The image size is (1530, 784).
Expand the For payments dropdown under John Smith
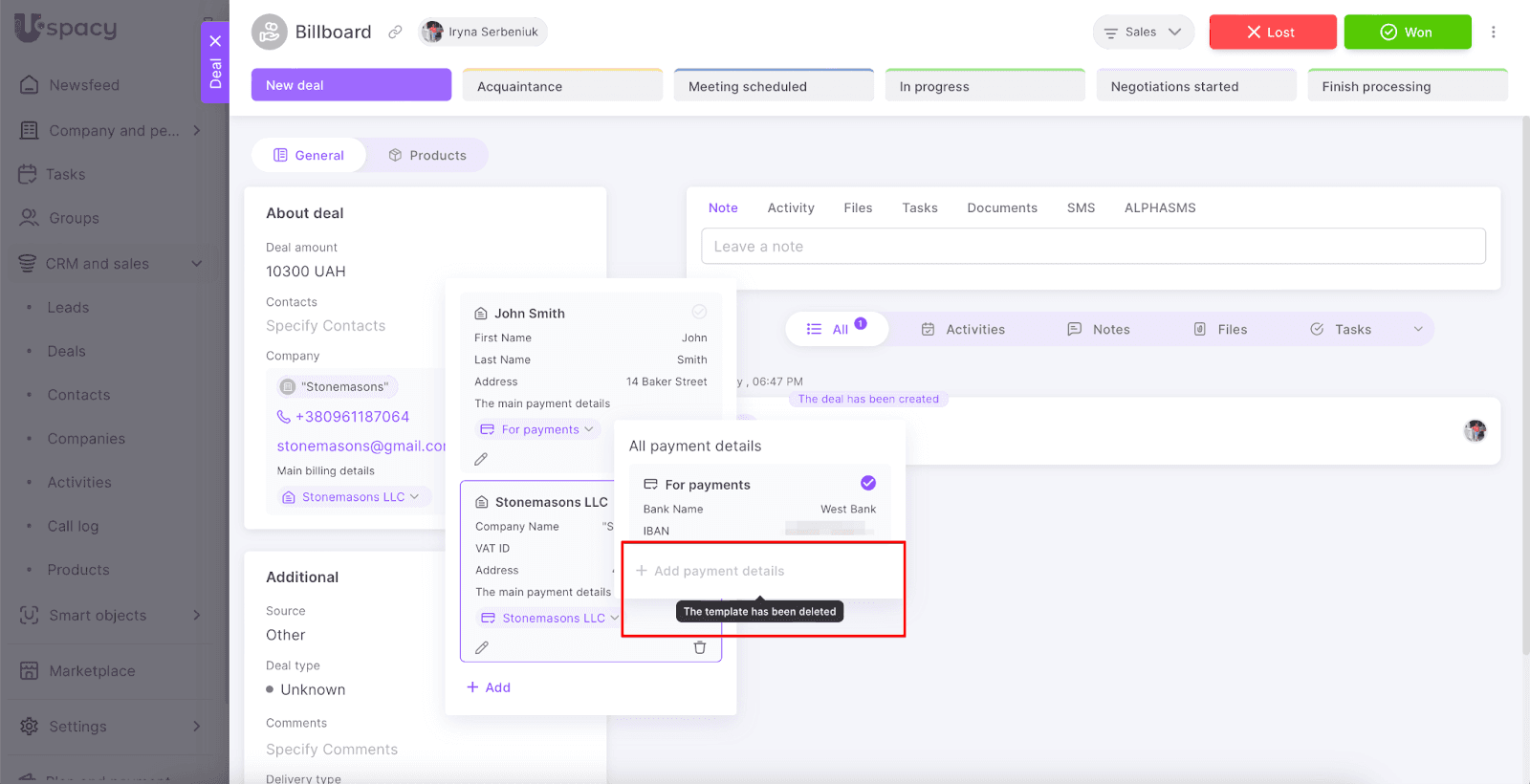click(537, 429)
